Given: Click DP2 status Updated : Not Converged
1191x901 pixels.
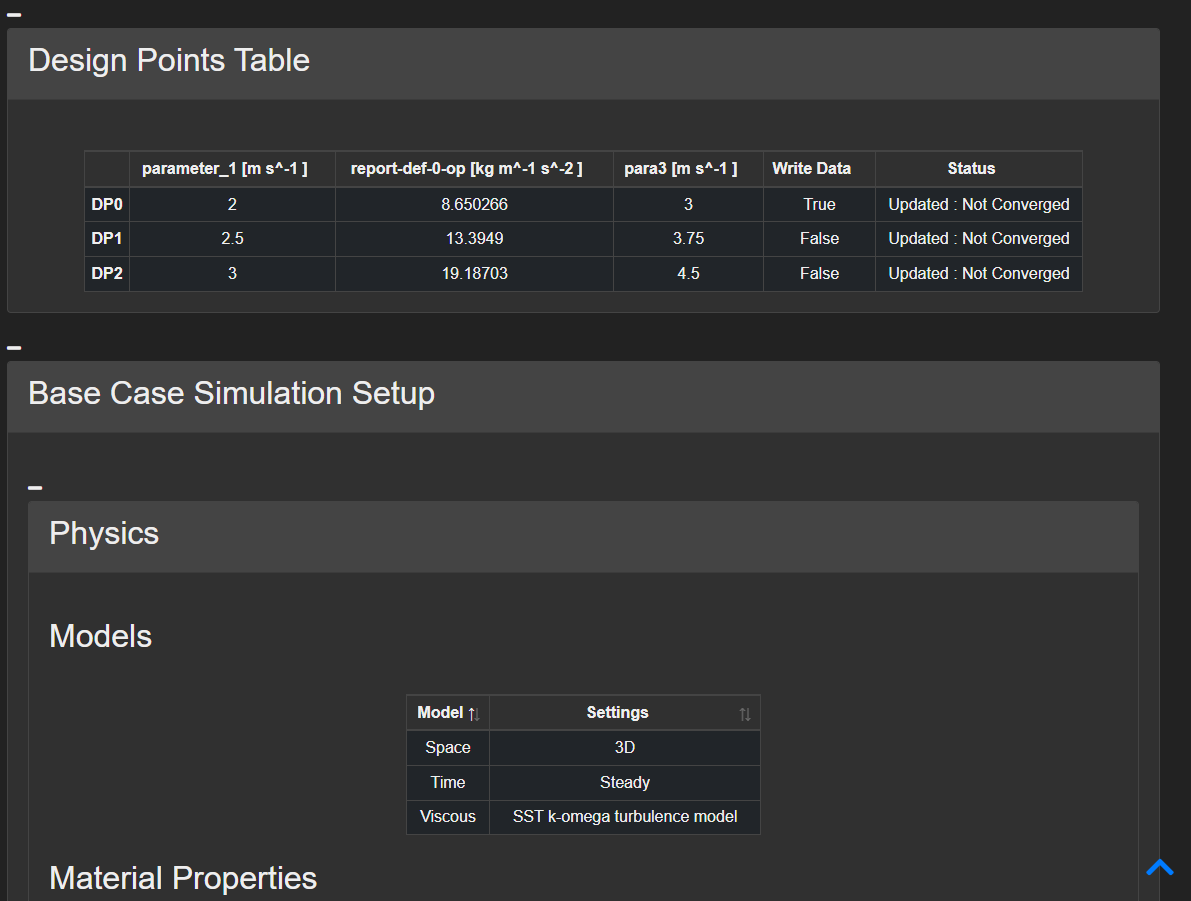Looking at the screenshot, I should click(x=978, y=273).
